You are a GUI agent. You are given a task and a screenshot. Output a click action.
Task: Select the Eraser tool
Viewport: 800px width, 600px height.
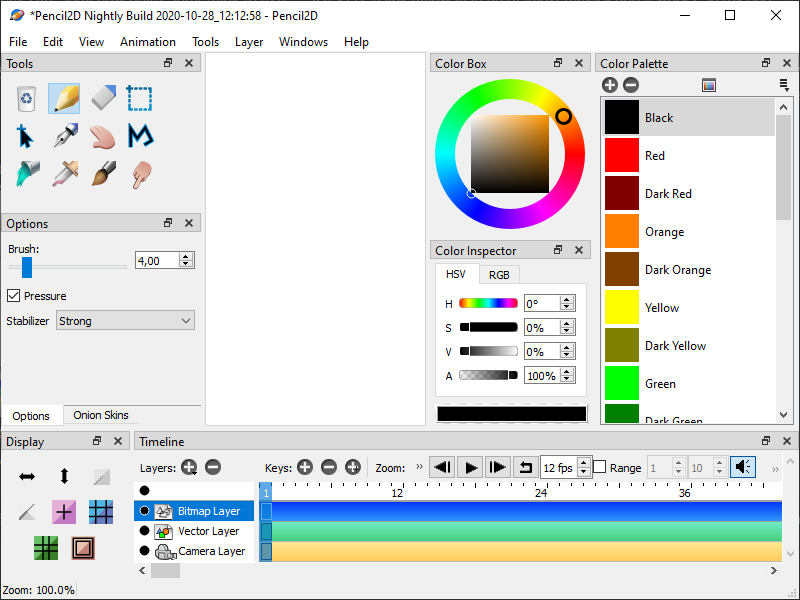[x=103, y=98]
